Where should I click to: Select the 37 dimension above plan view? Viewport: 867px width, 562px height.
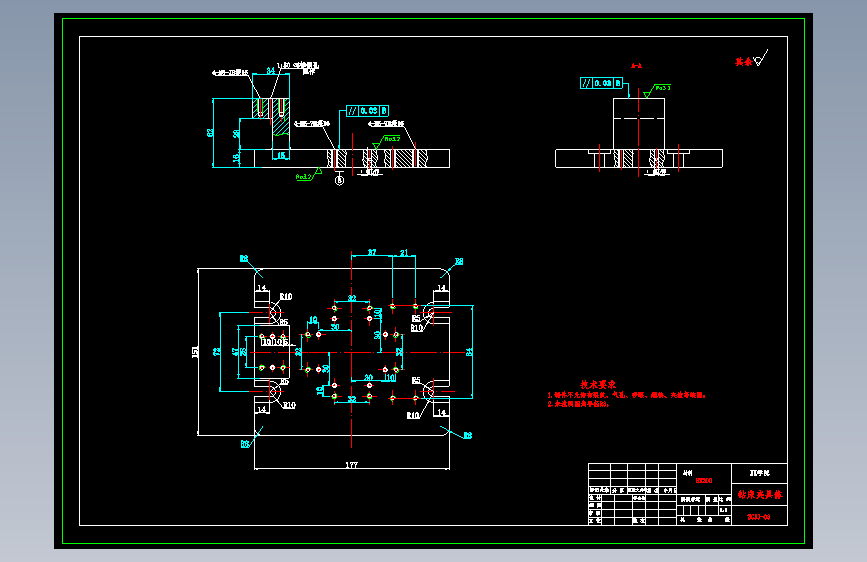coord(372,252)
